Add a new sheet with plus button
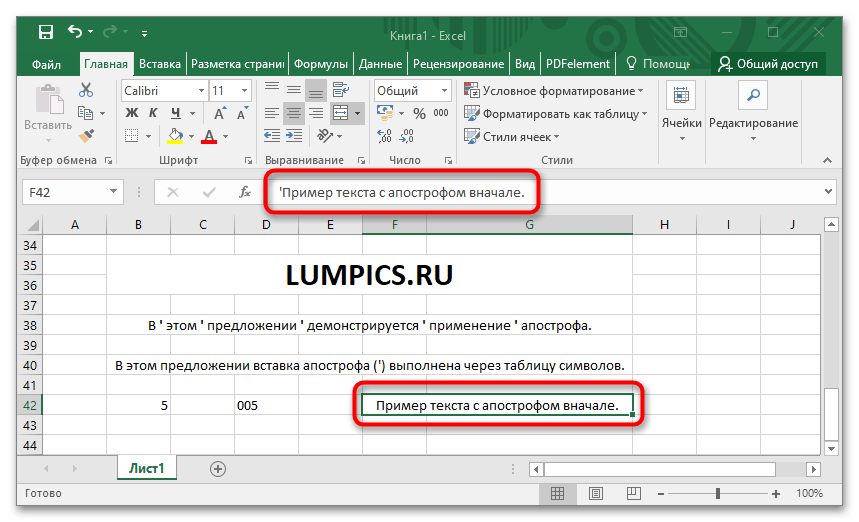Image resolution: width=859 pixels, height=522 pixels. click(218, 468)
